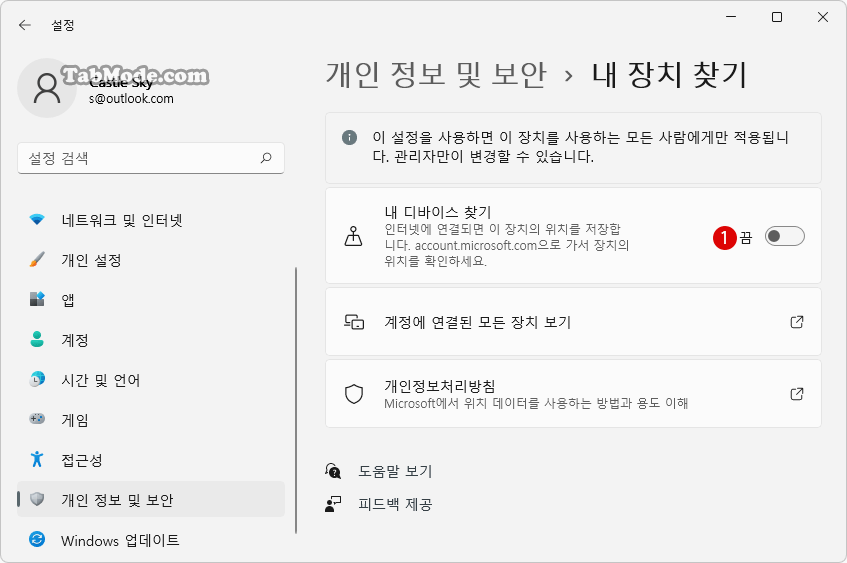Open external link for privacy statement
The image size is (847, 563).
point(797,394)
